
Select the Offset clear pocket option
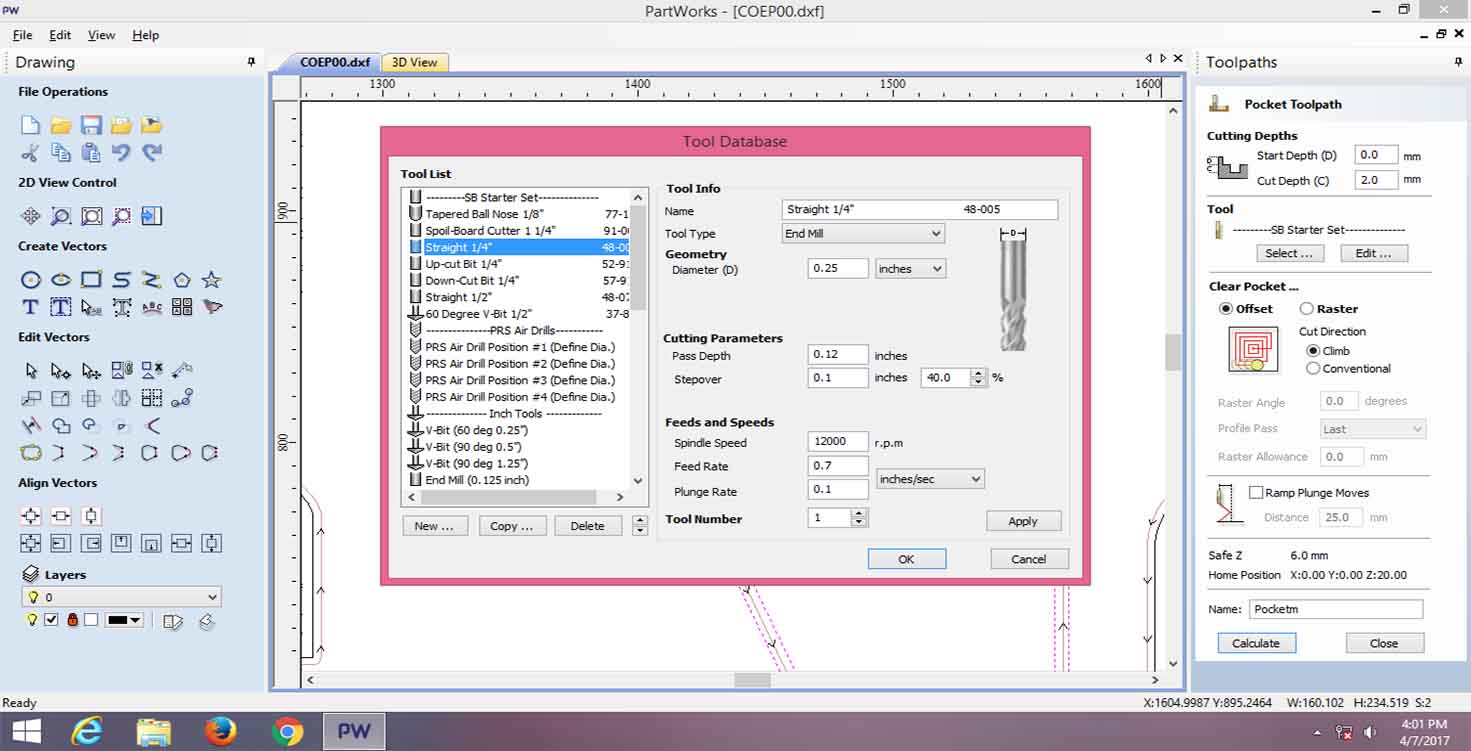pyautogui.click(x=1226, y=309)
